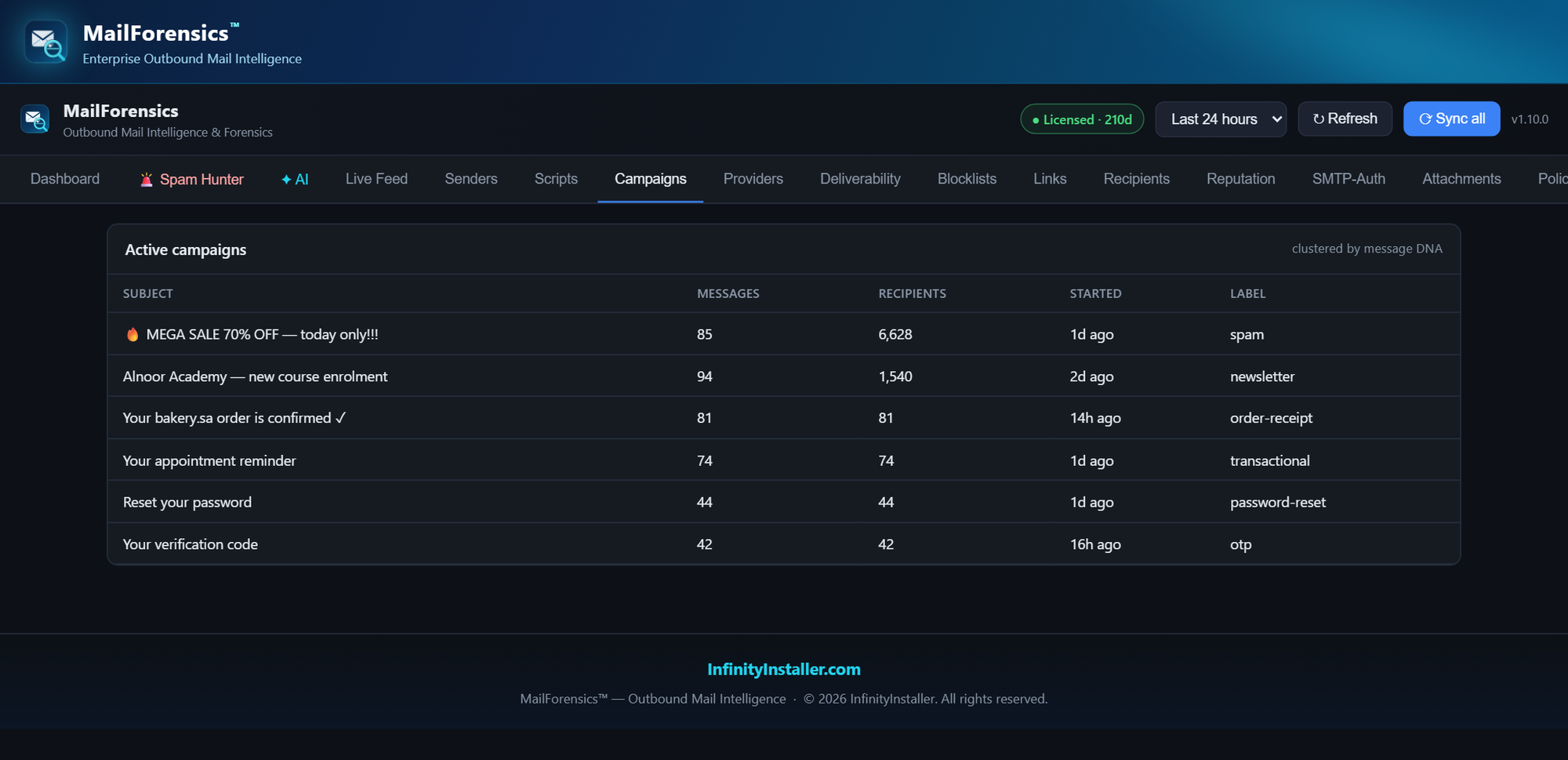Image resolution: width=1568 pixels, height=760 pixels.
Task: Open the Last 24 hours dropdown
Action: click(1221, 119)
